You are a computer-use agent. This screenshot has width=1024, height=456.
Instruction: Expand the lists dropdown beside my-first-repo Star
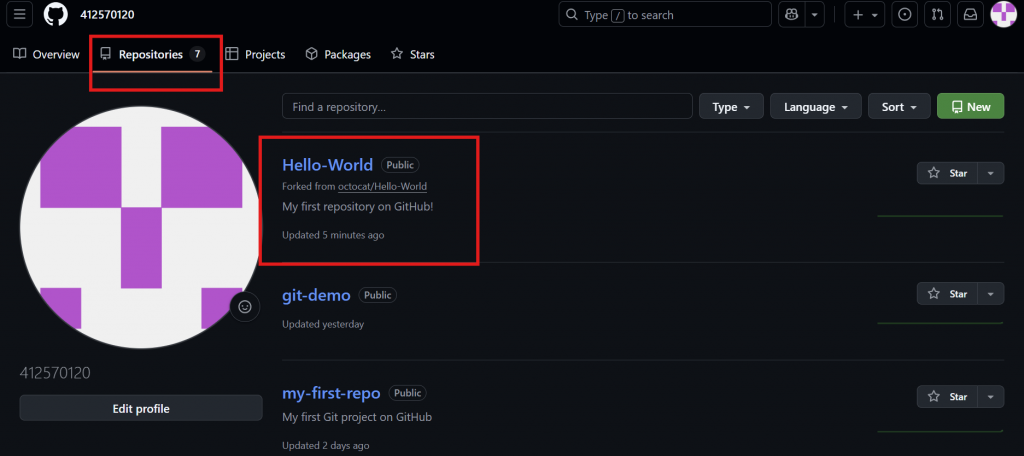(991, 397)
